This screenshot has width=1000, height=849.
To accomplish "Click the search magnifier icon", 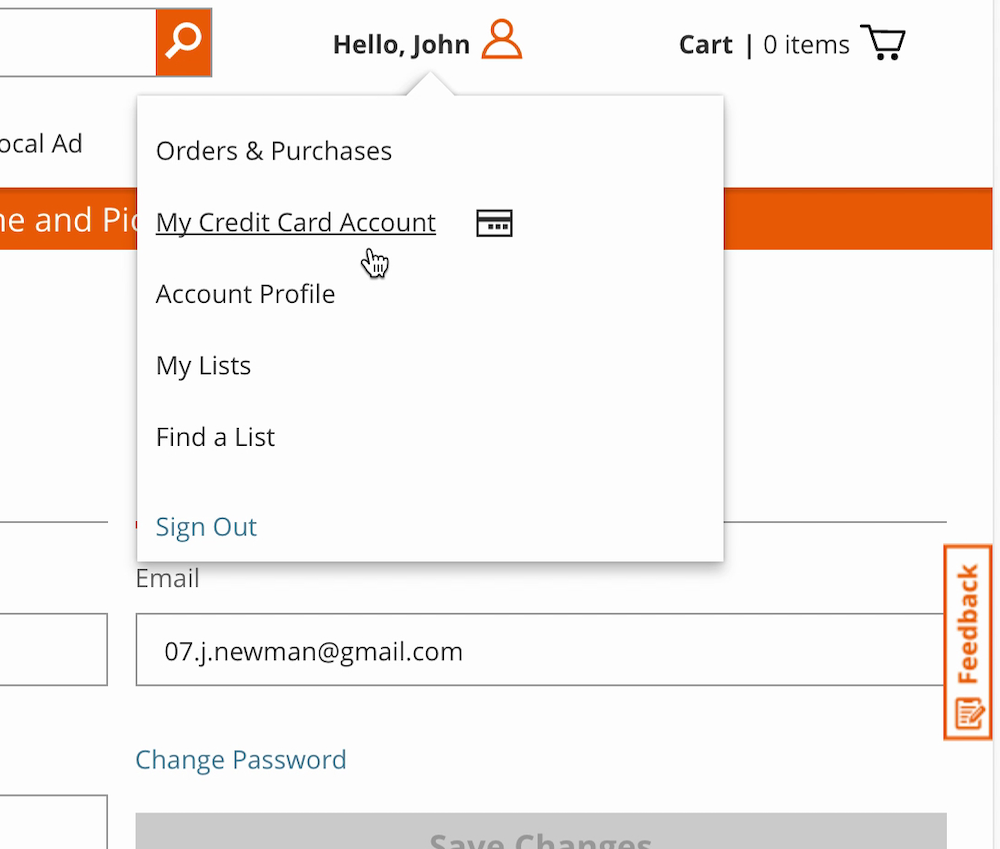I will pos(184,42).
